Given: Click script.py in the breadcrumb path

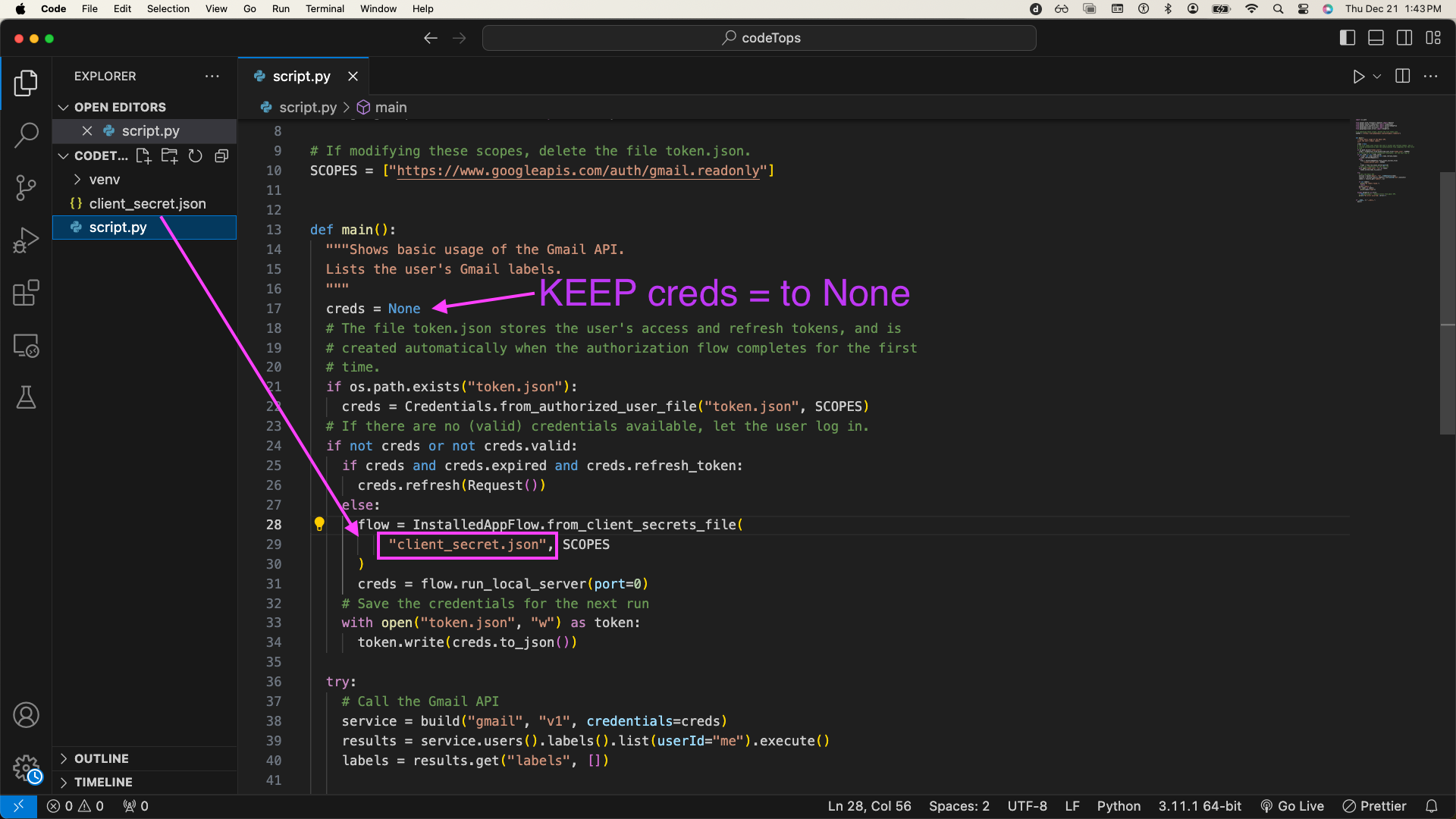Looking at the screenshot, I should coord(299,108).
